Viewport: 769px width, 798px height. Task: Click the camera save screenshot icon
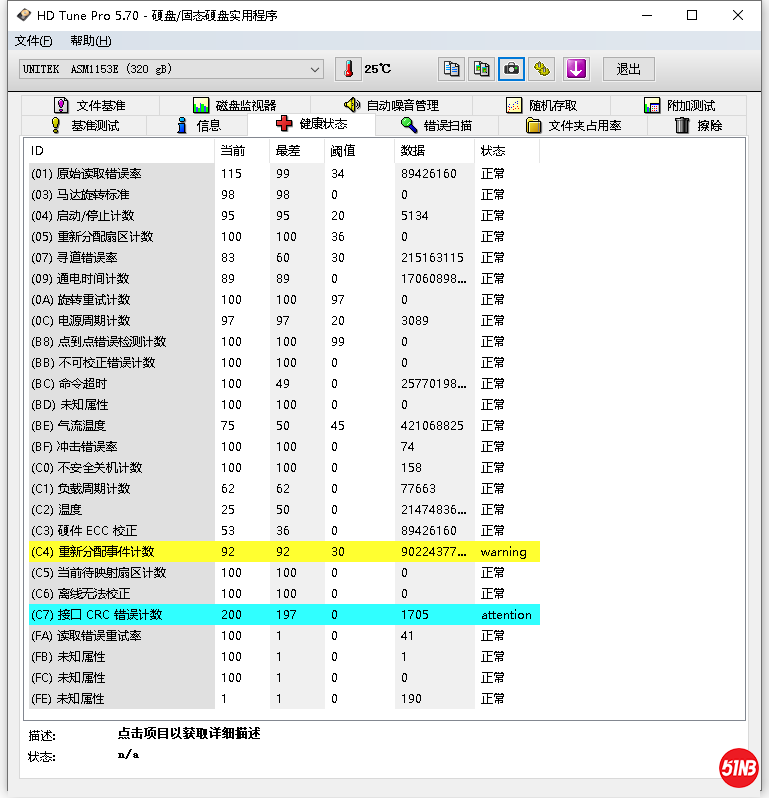click(x=511, y=69)
